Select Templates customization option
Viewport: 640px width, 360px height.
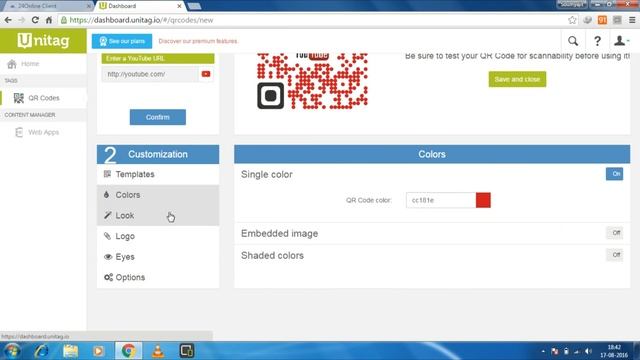click(x=158, y=174)
